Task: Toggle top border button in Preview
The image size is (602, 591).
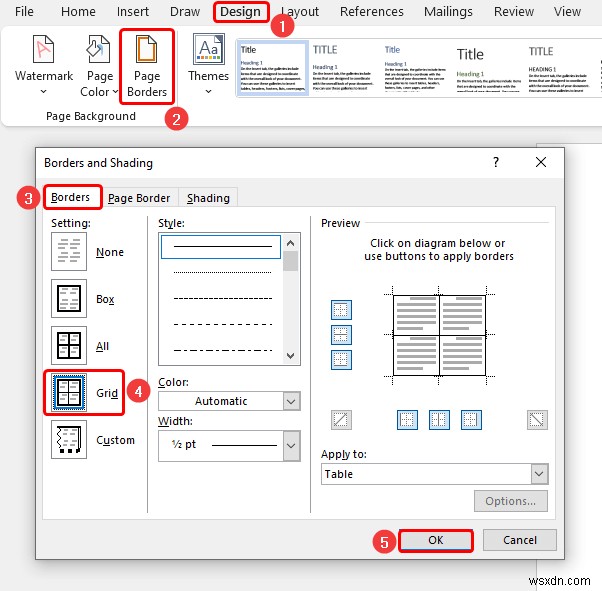Action: pyautogui.click(x=341, y=310)
